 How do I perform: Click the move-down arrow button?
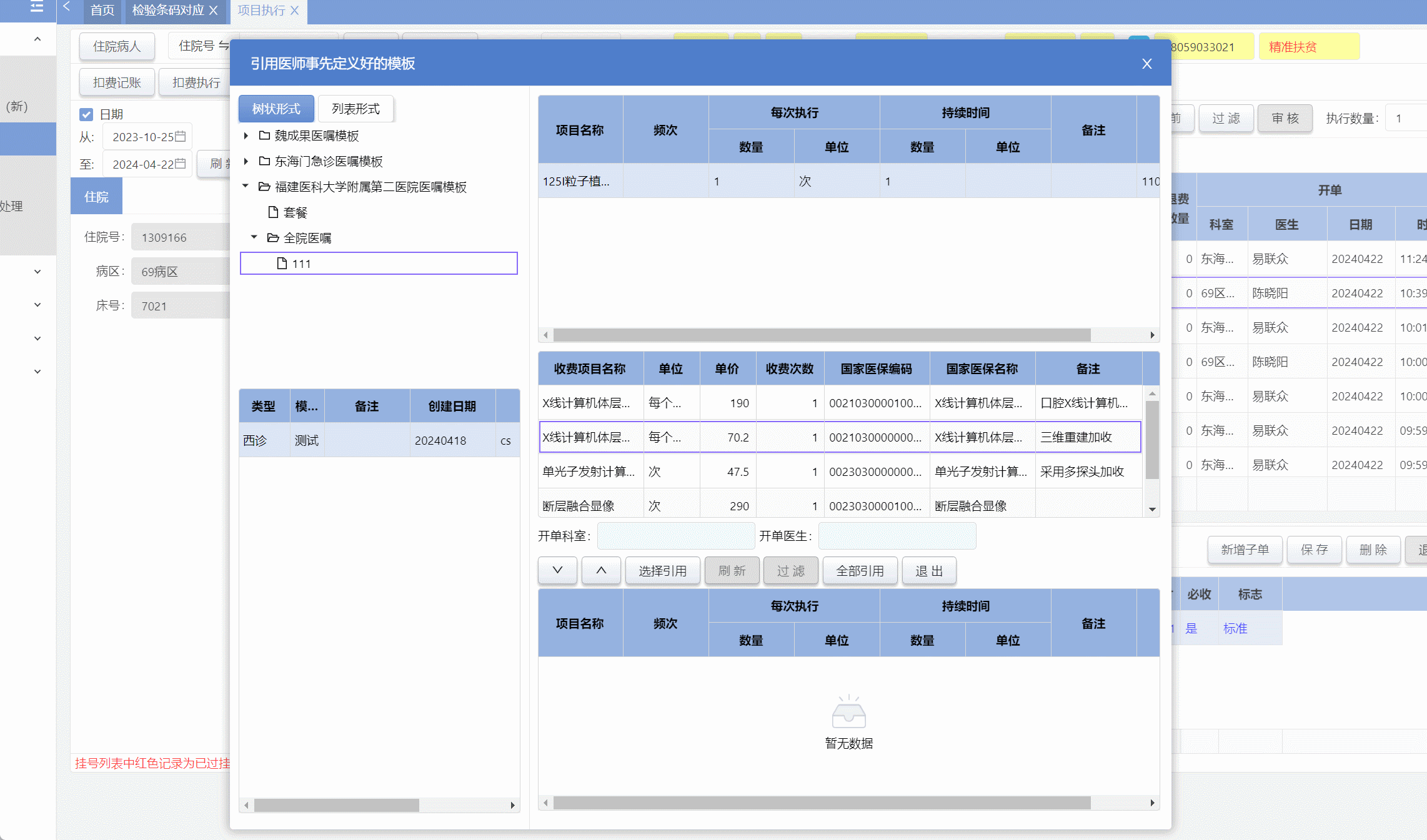(557, 570)
